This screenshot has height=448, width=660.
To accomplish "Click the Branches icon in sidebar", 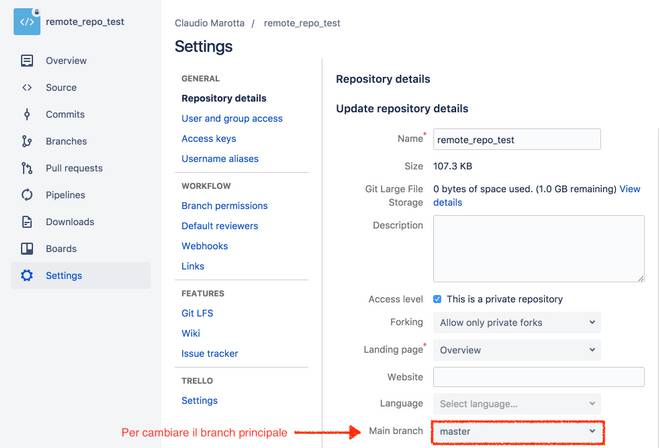I will pyautogui.click(x=27, y=142).
